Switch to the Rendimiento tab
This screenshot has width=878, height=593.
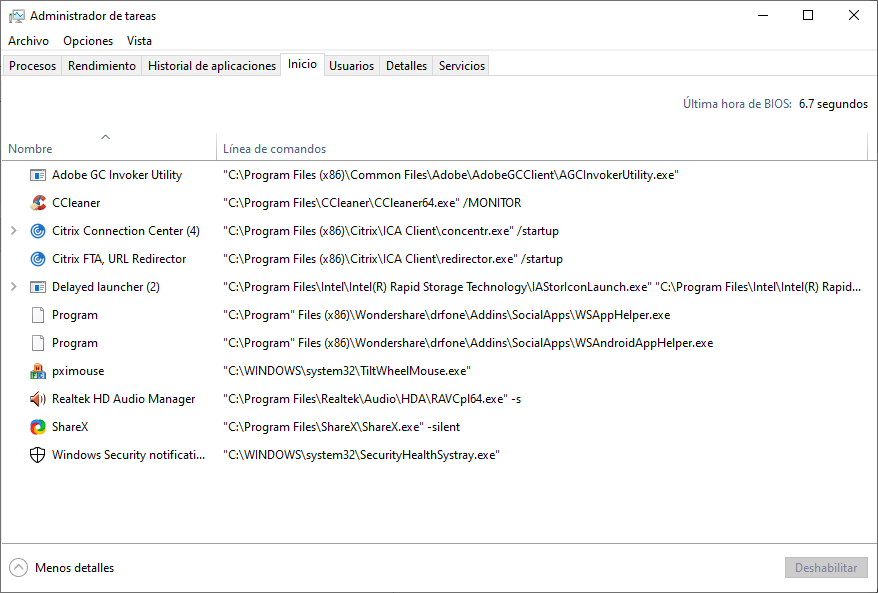pos(102,66)
